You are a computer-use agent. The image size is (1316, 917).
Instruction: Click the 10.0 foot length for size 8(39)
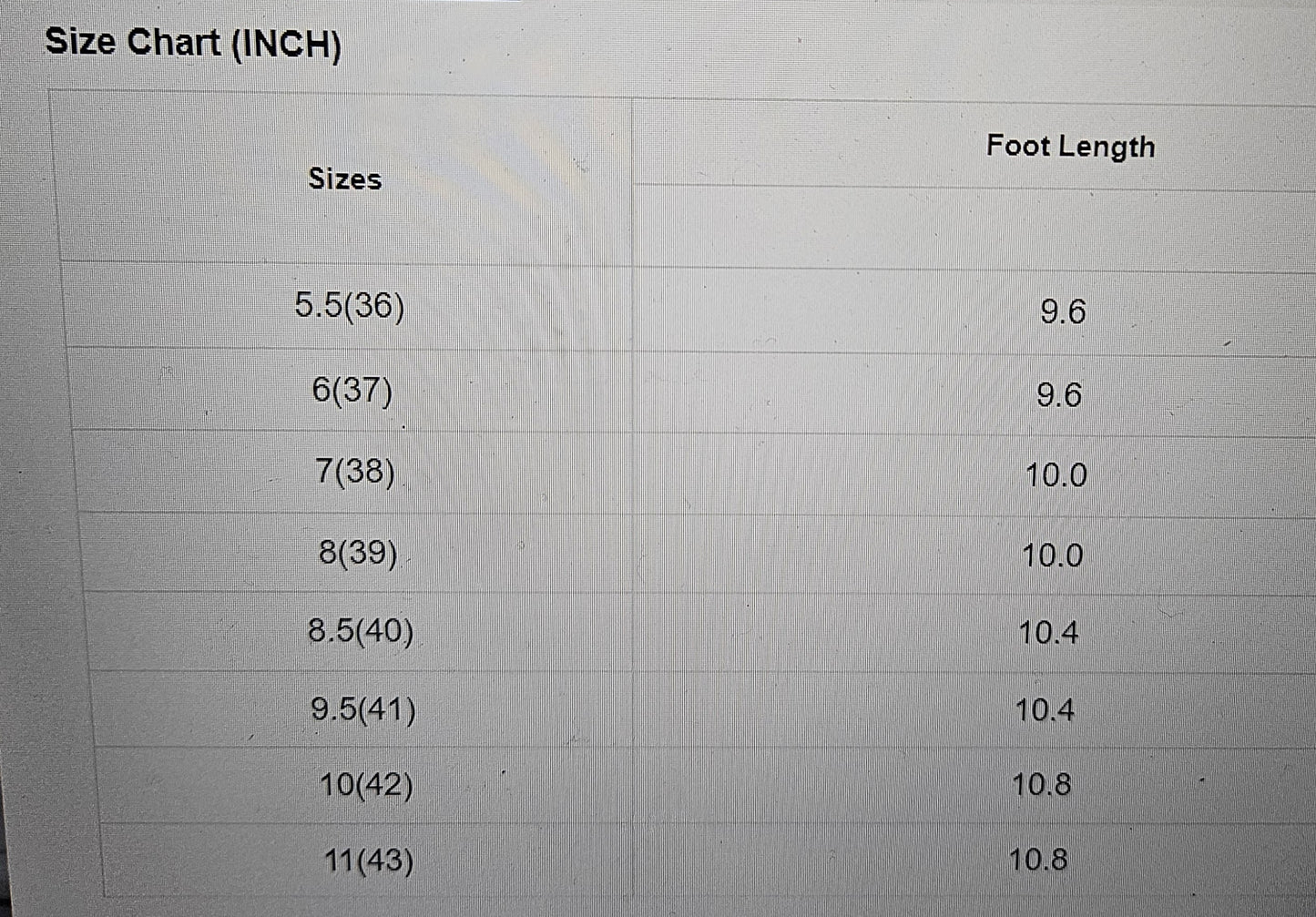click(x=1053, y=555)
